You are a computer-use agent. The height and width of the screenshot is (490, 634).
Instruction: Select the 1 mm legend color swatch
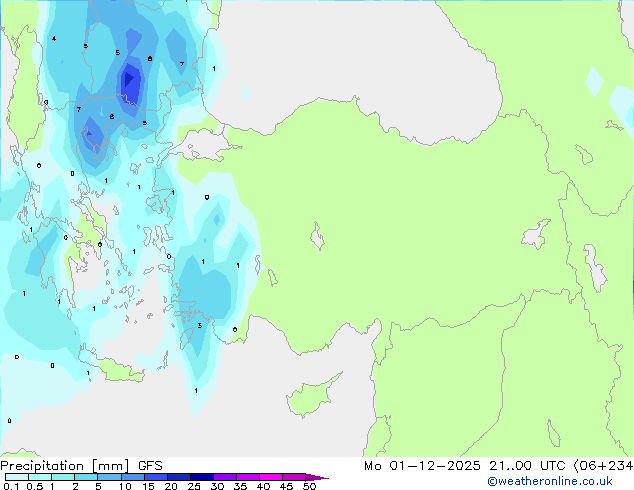pyautogui.click(x=63, y=477)
